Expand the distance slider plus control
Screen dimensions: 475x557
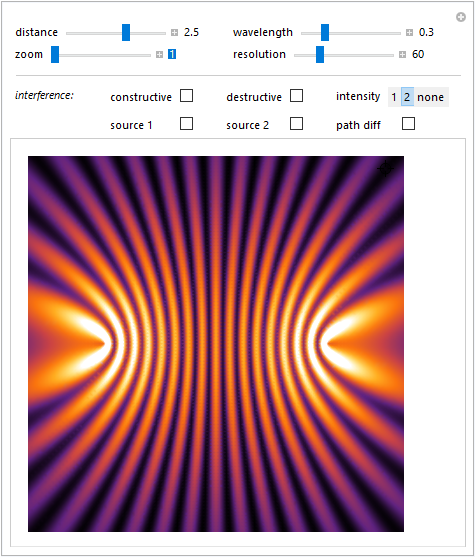pyautogui.click(x=174, y=33)
